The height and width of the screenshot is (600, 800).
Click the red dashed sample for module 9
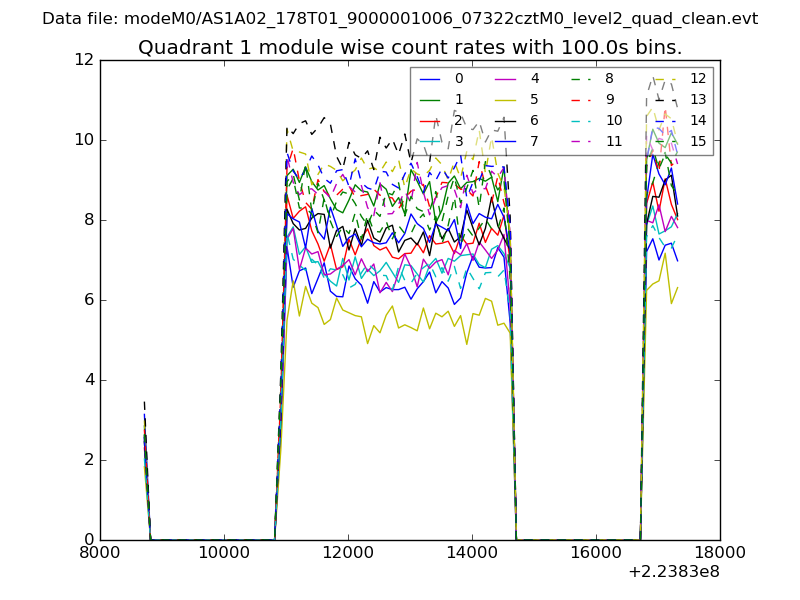click(583, 99)
